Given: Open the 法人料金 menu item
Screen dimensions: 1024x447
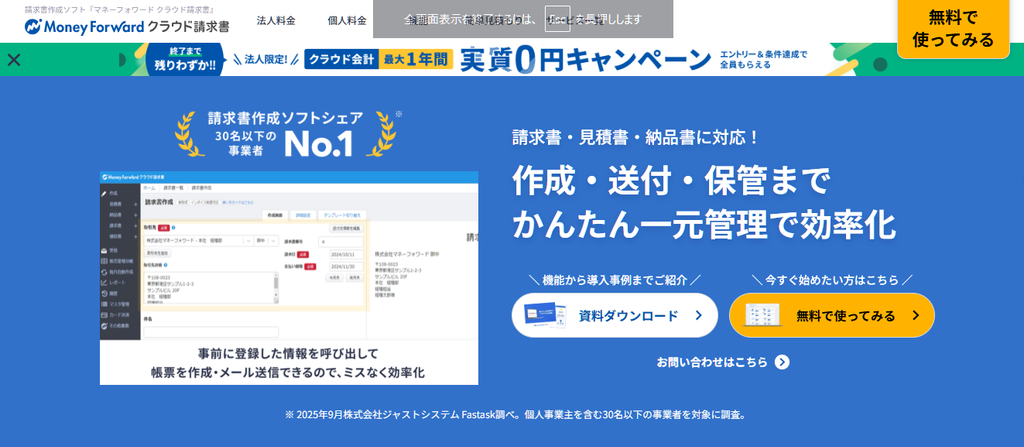Looking at the screenshot, I should pos(276,20).
